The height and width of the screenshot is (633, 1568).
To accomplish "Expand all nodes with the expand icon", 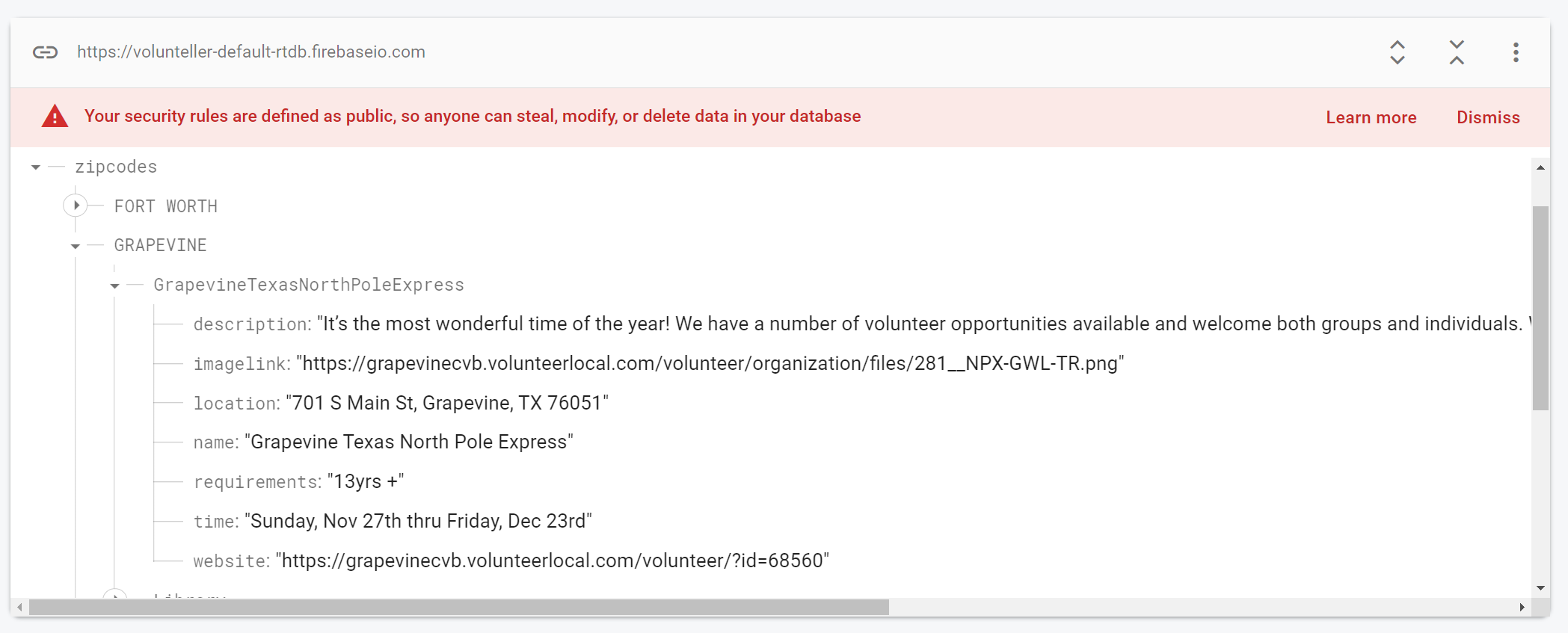I will click(1397, 52).
